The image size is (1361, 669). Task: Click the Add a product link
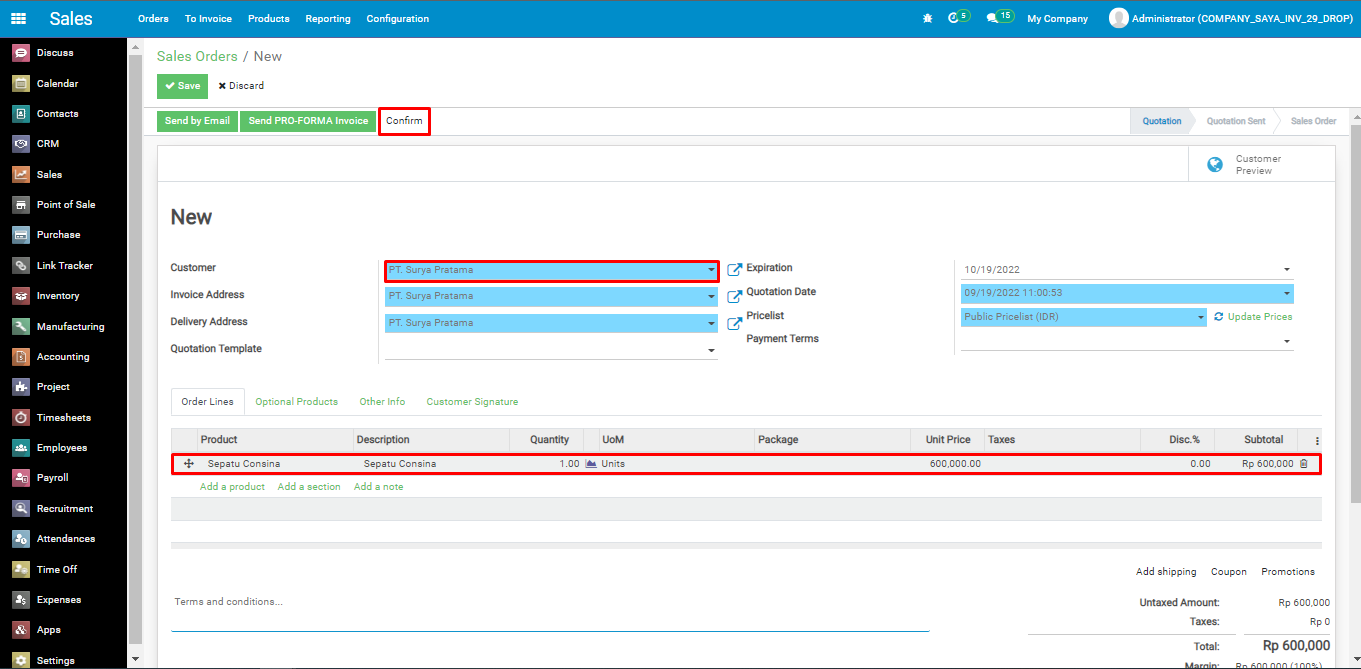coord(232,487)
